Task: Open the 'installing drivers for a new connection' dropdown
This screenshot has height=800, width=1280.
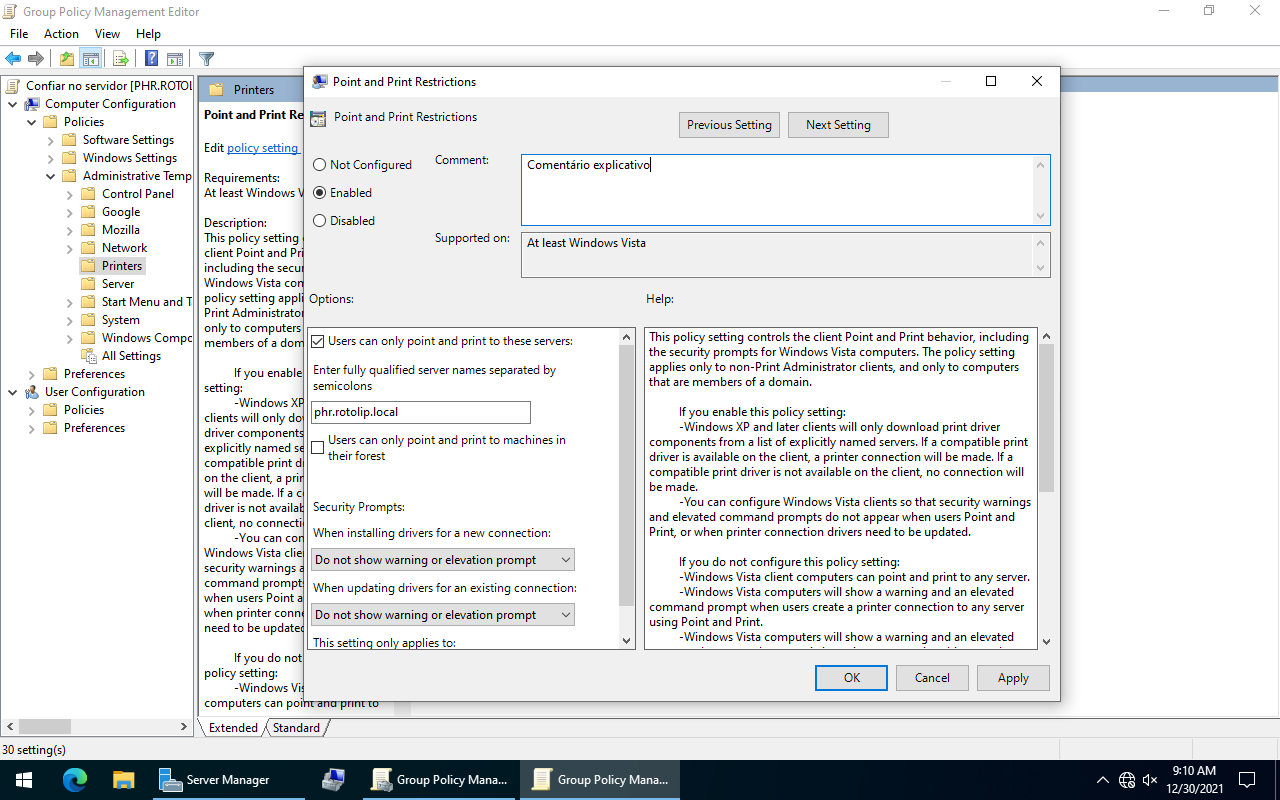Action: coord(443,560)
